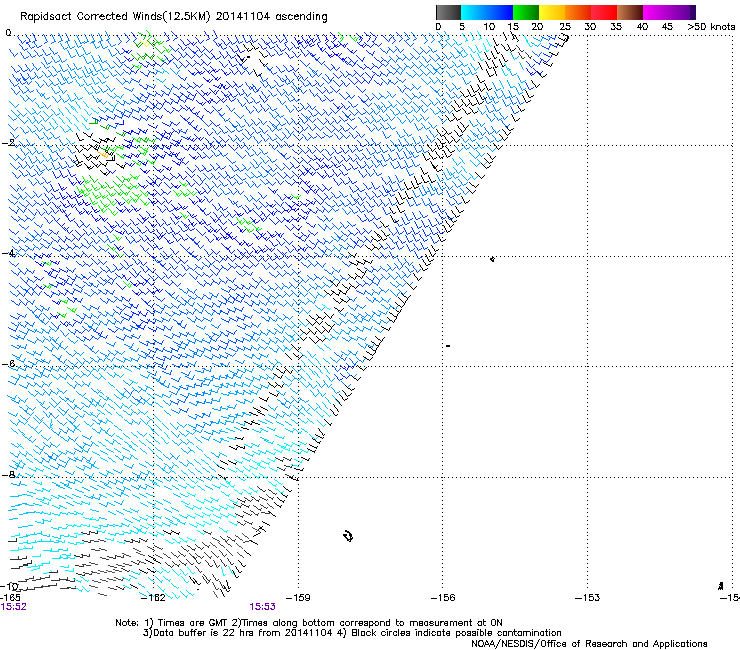Click the latitude label '-8'

(x=8, y=474)
